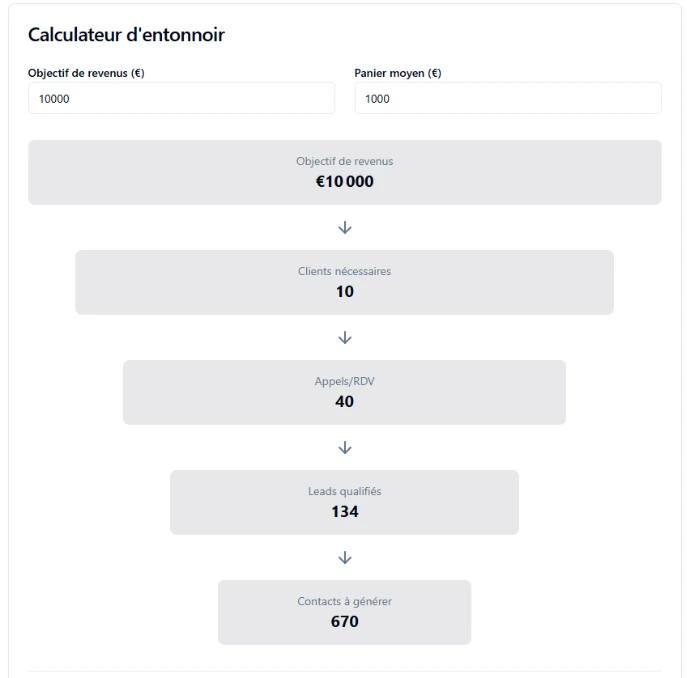Click the arrow below the Objectif de revenus box
The width and height of the screenshot is (690, 678).
[x=345, y=228]
